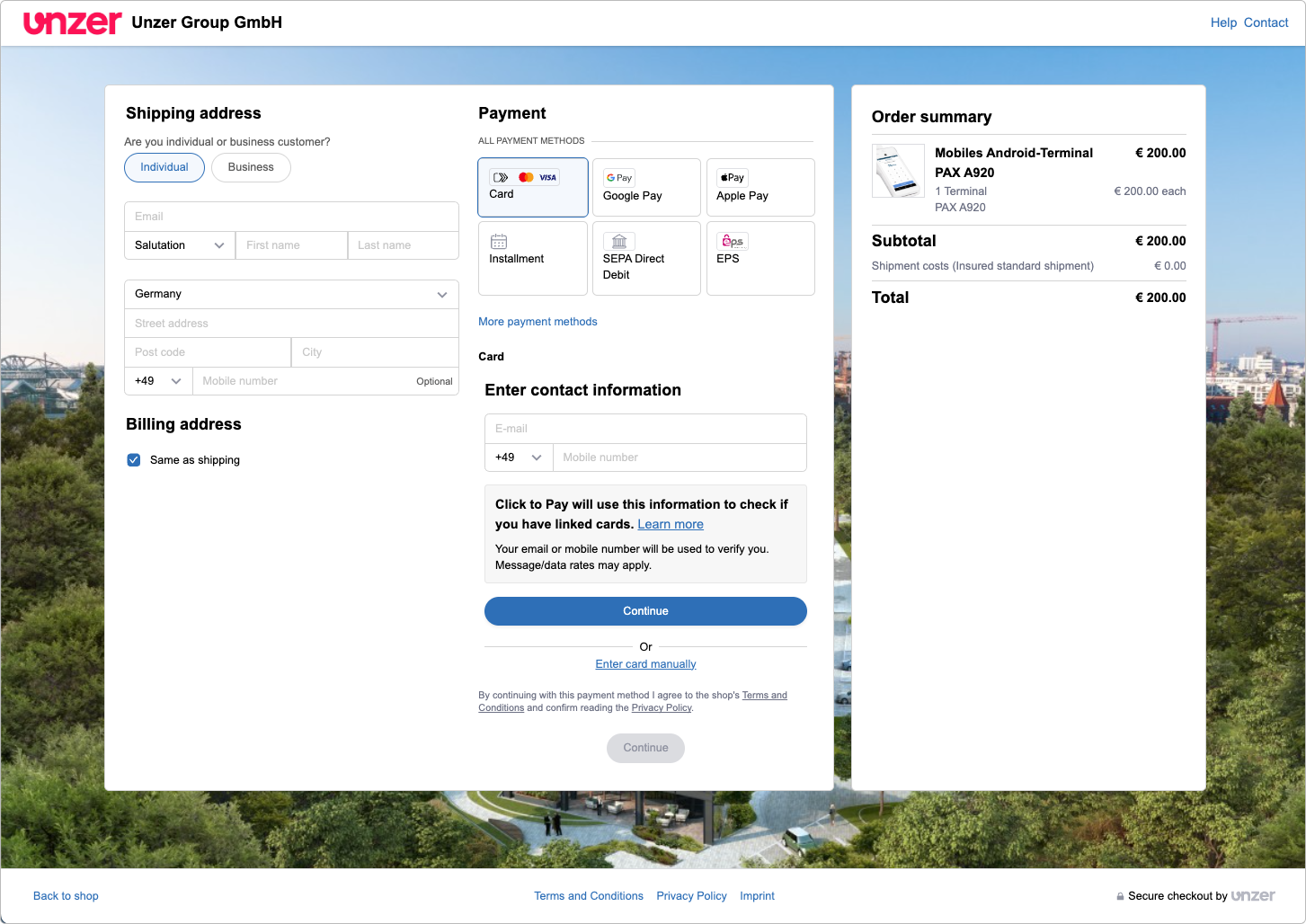The image size is (1306, 924).
Task: Choose Installment payment method
Action: 533,258
